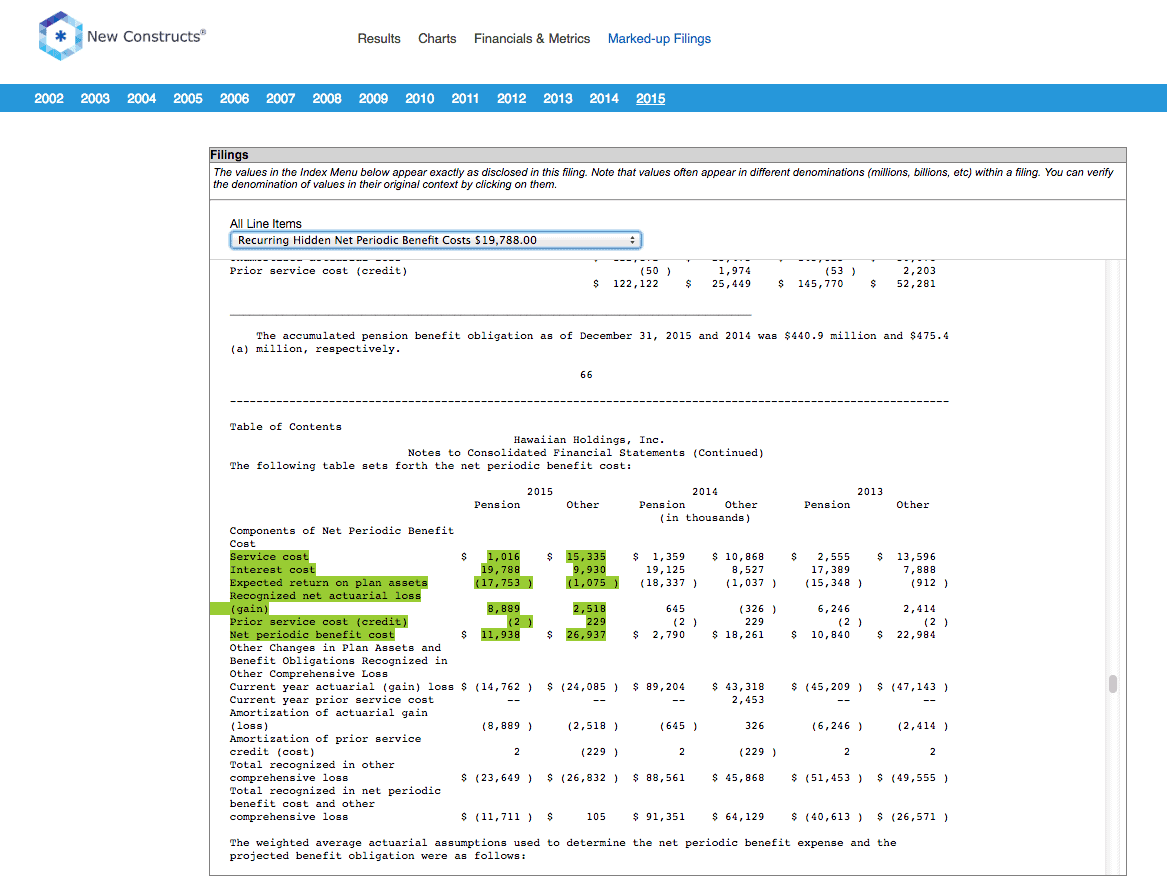Switch to the 2007 filing year
Image resolution: width=1167 pixels, height=895 pixels.
281,98
